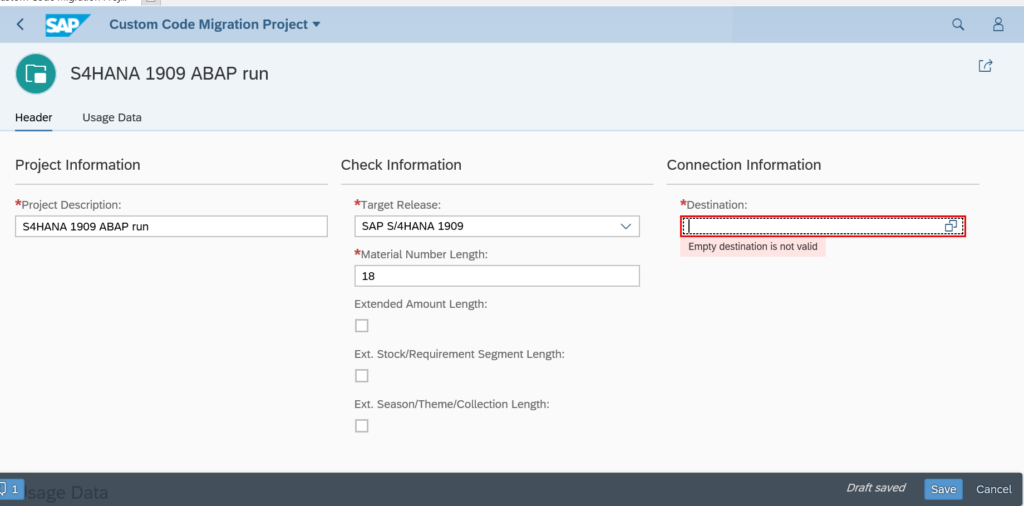Viewport: 1024px width, 506px height.
Task: Enable the Extended Amount Length checkbox
Action: click(362, 326)
